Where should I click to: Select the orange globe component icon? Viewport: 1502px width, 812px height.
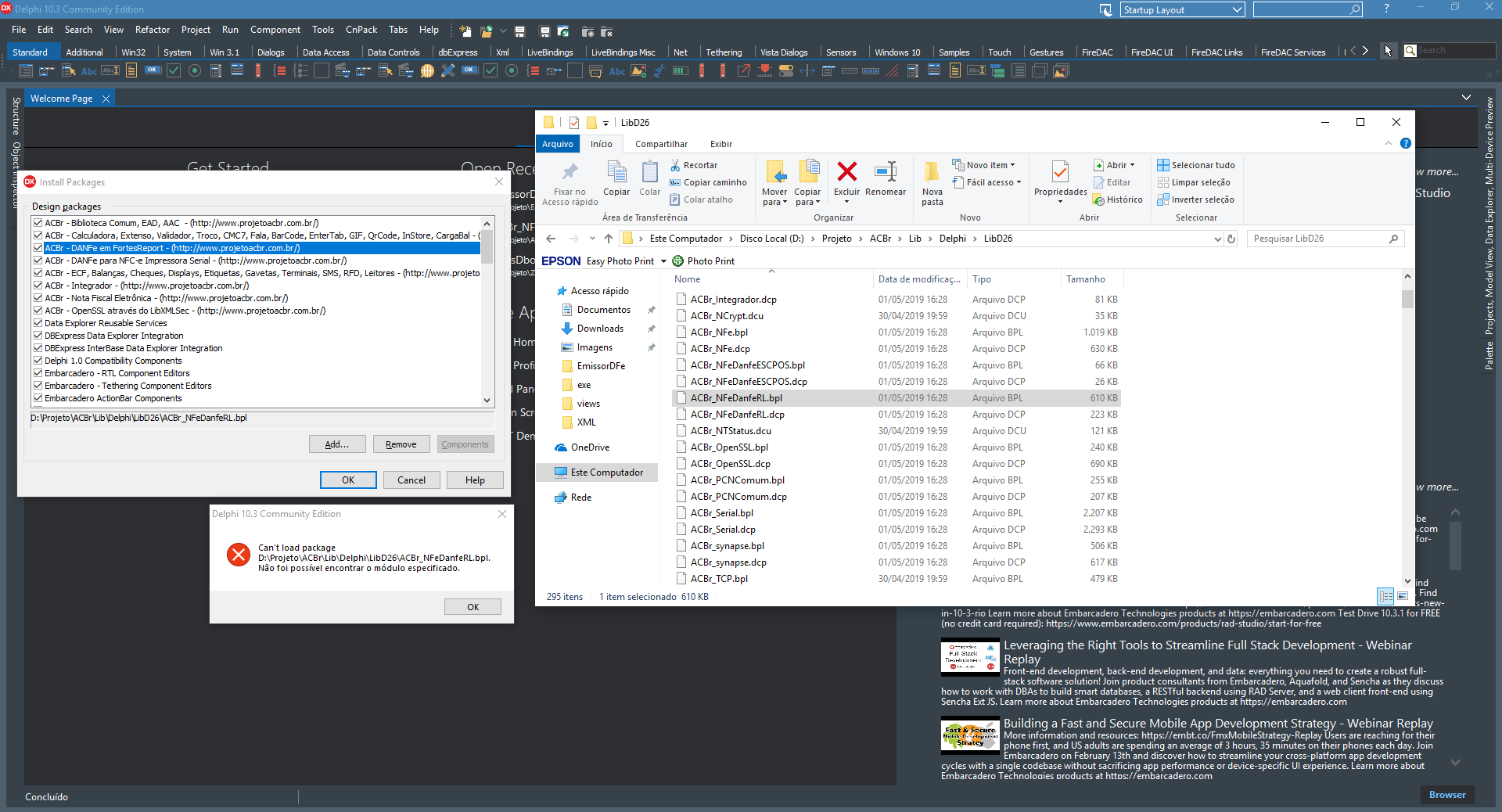427,70
